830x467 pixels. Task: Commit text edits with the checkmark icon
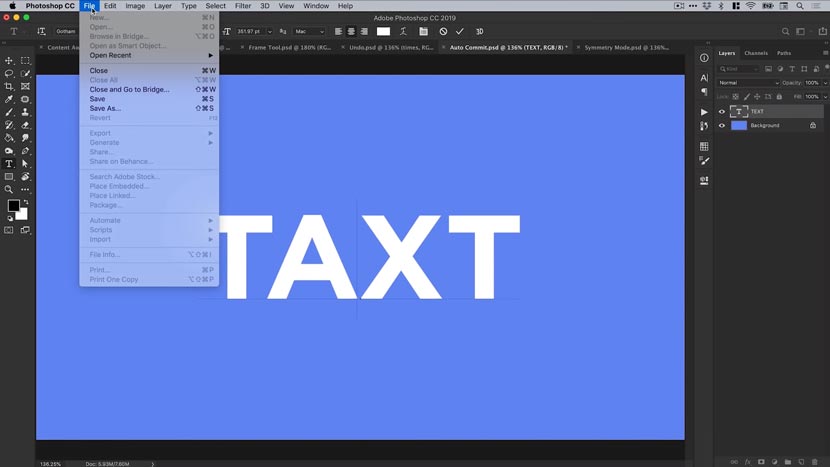click(460, 31)
